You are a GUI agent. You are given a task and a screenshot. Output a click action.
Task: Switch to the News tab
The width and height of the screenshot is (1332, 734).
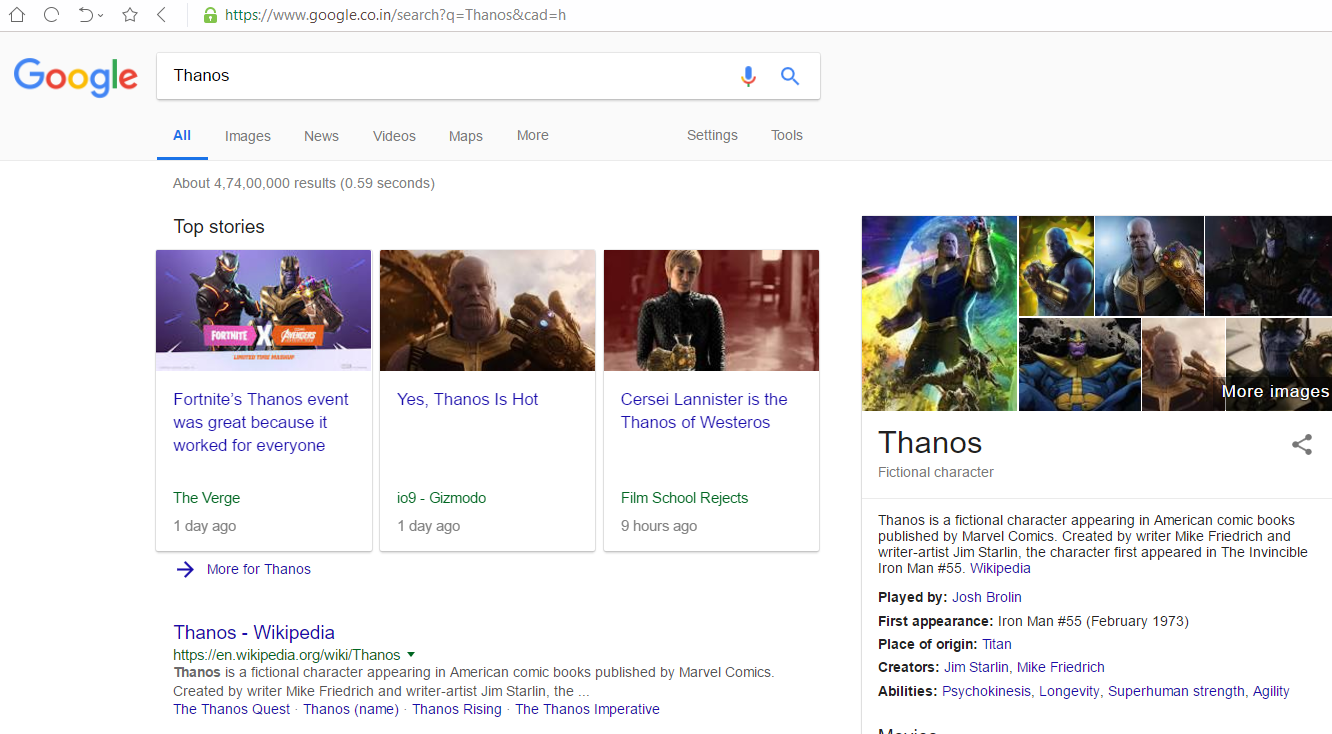321,136
